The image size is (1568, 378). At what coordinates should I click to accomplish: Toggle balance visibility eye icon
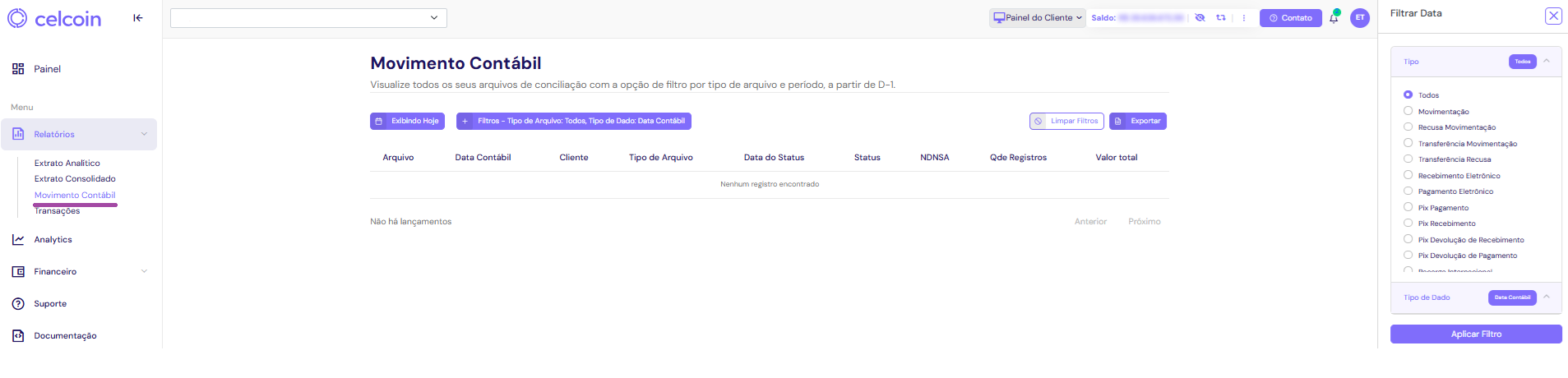(1200, 18)
